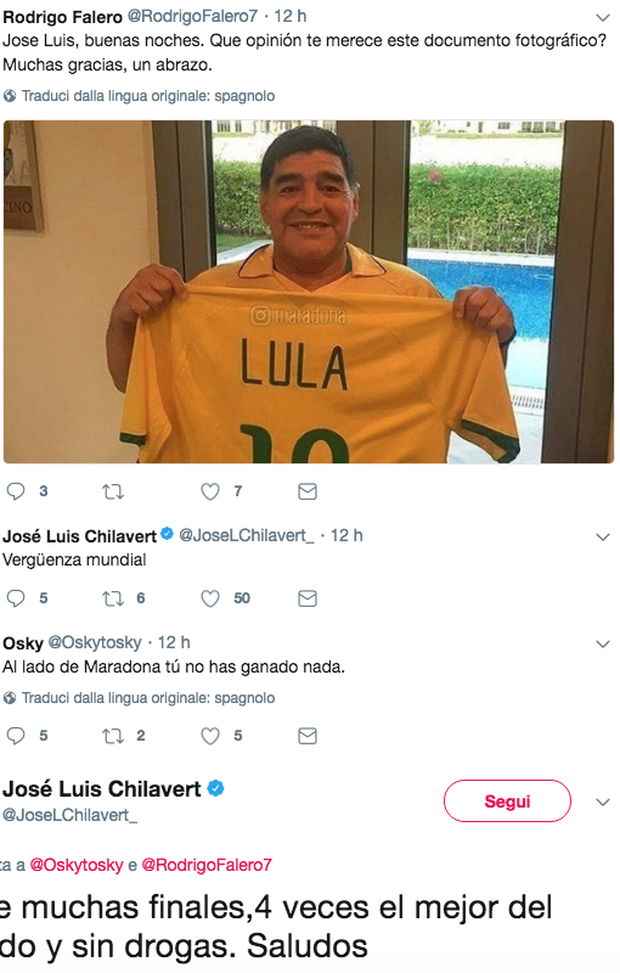Image resolution: width=620 pixels, height=973 pixels.
Task: Reply to Osky's tweet about Maradona
Action: pos(16,736)
